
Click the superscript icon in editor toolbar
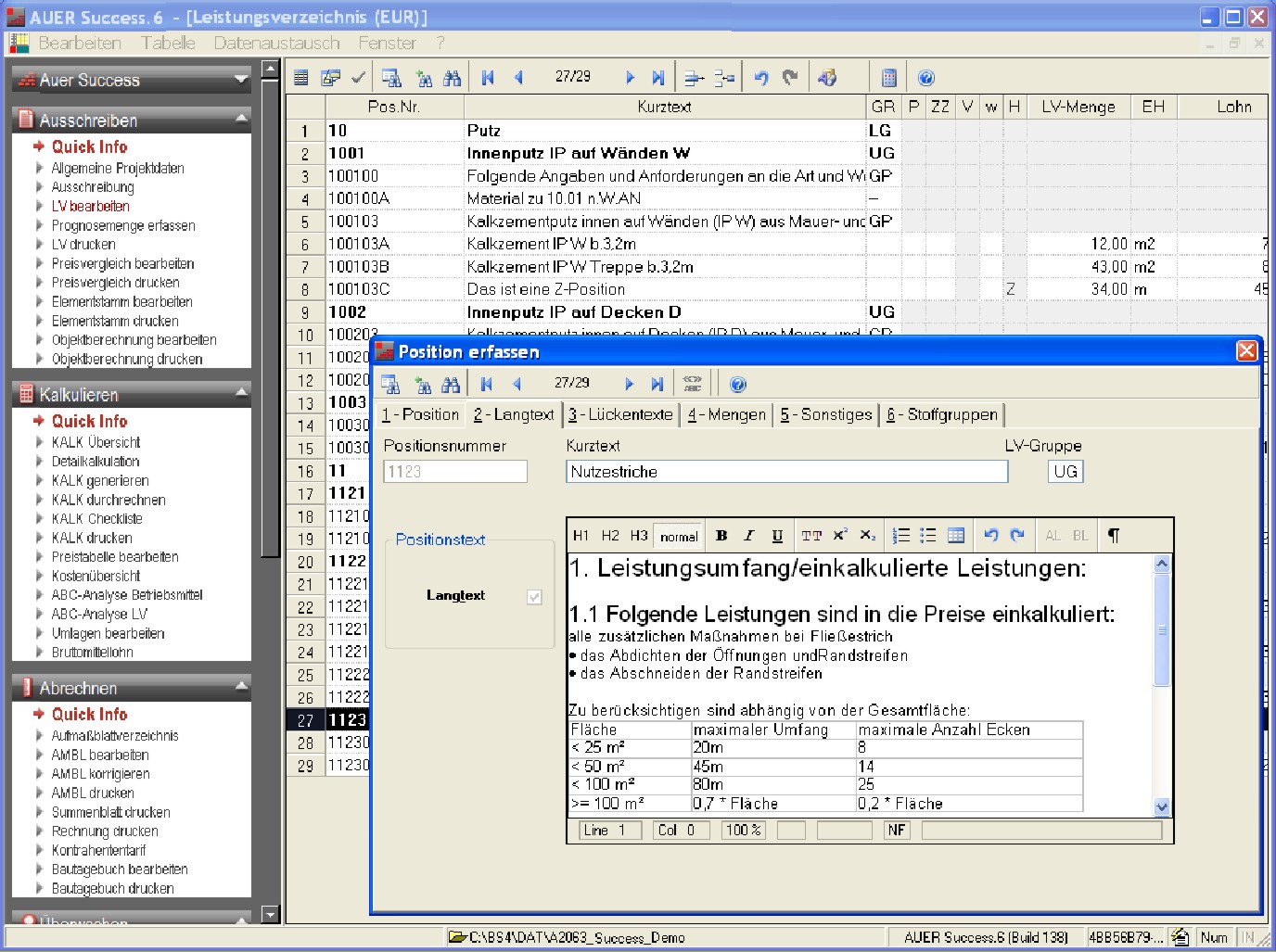pos(839,536)
